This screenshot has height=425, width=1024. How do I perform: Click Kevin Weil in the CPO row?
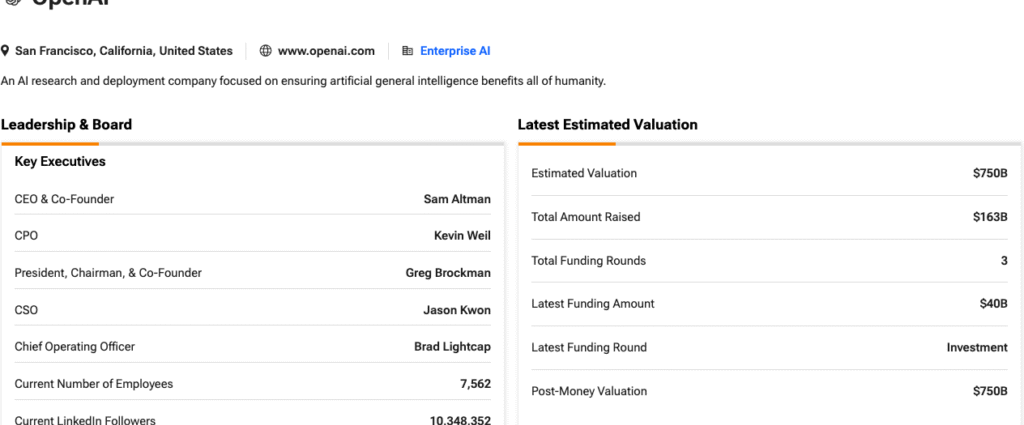pyautogui.click(x=462, y=236)
